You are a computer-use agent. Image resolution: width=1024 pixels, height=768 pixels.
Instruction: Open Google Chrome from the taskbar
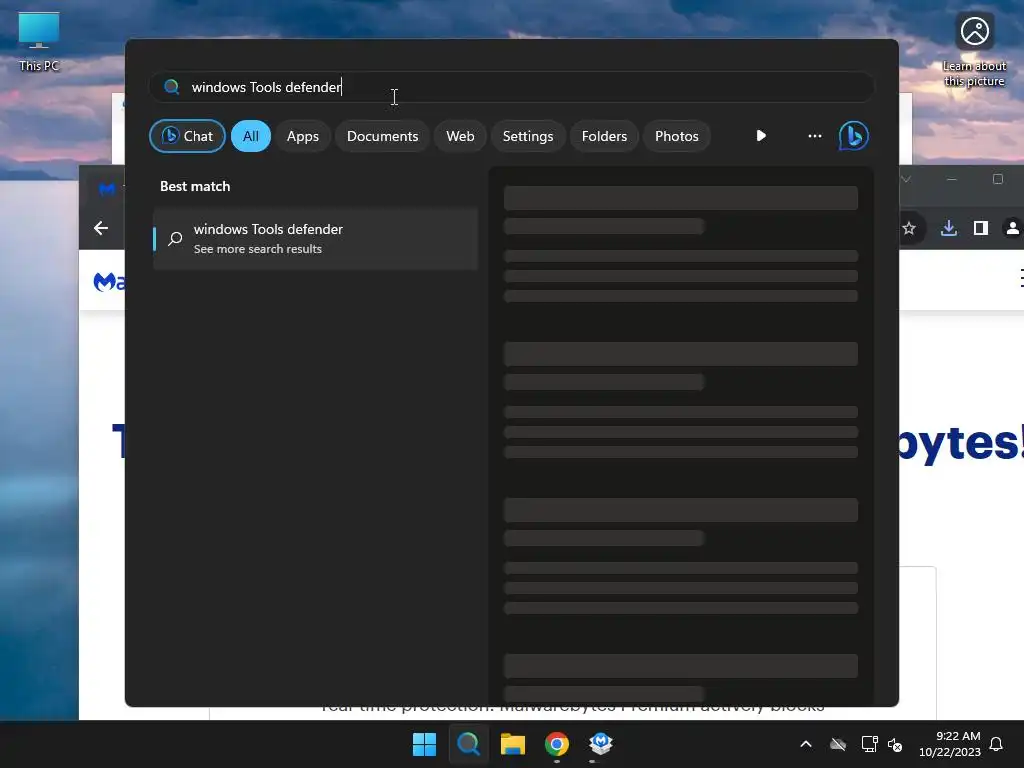tap(557, 744)
